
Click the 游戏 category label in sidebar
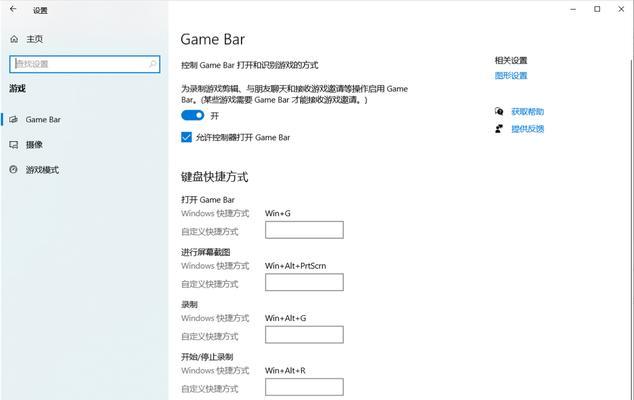point(17,89)
